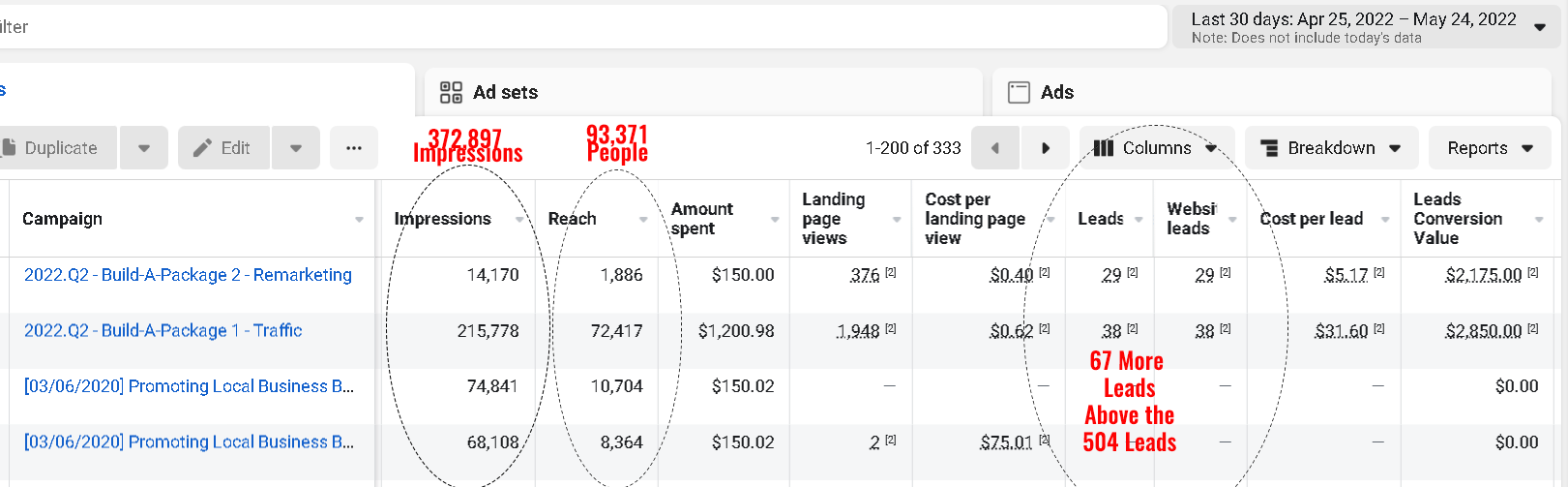Expand the Edit dropdown arrow
The height and width of the screenshot is (487, 1568).
pos(296,148)
